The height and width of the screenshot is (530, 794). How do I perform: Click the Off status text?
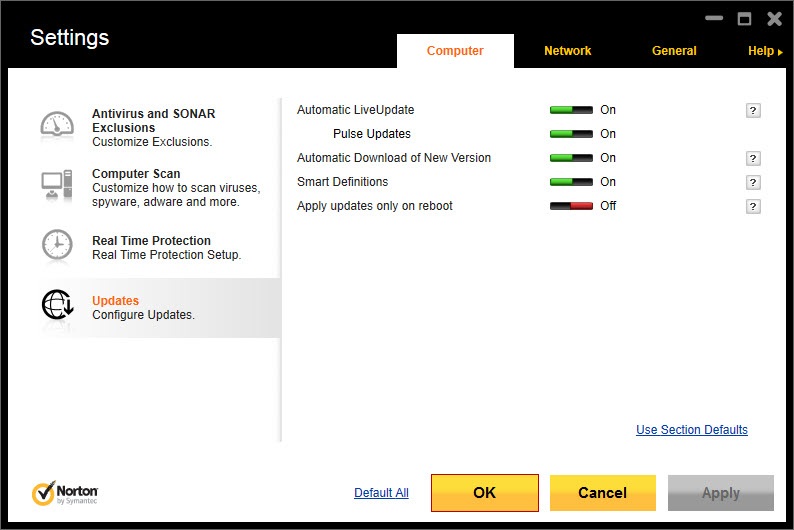coord(608,206)
